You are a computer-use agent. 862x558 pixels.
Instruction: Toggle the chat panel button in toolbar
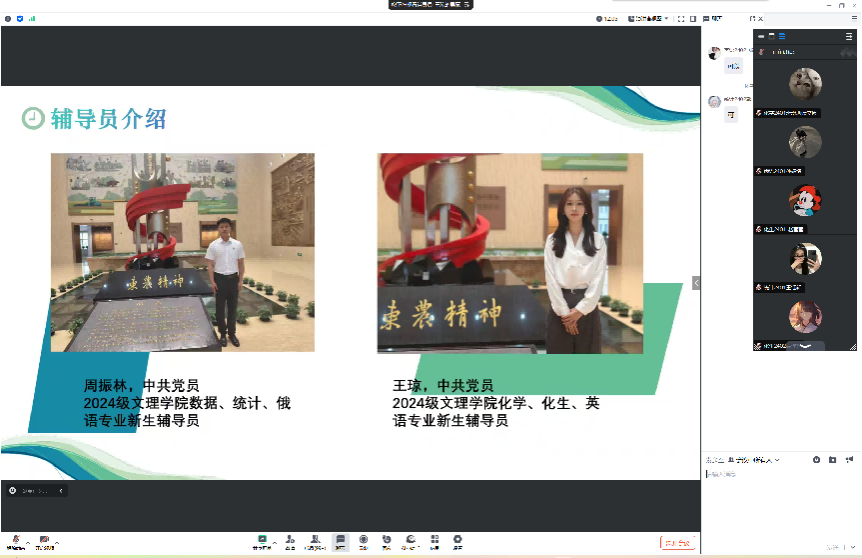point(340,542)
